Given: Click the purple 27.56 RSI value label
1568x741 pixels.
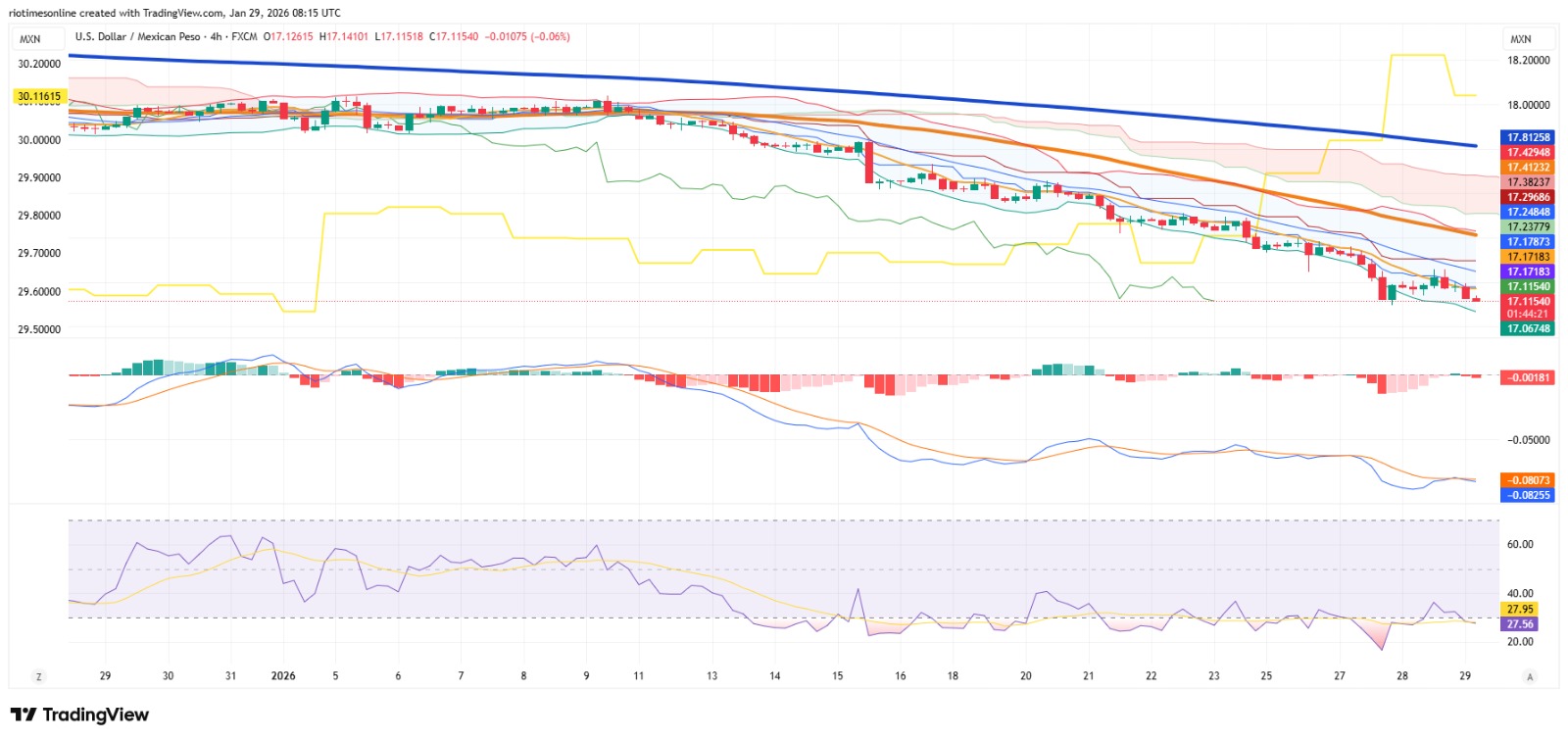Looking at the screenshot, I should pyautogui.click(x=1520, y=623).
